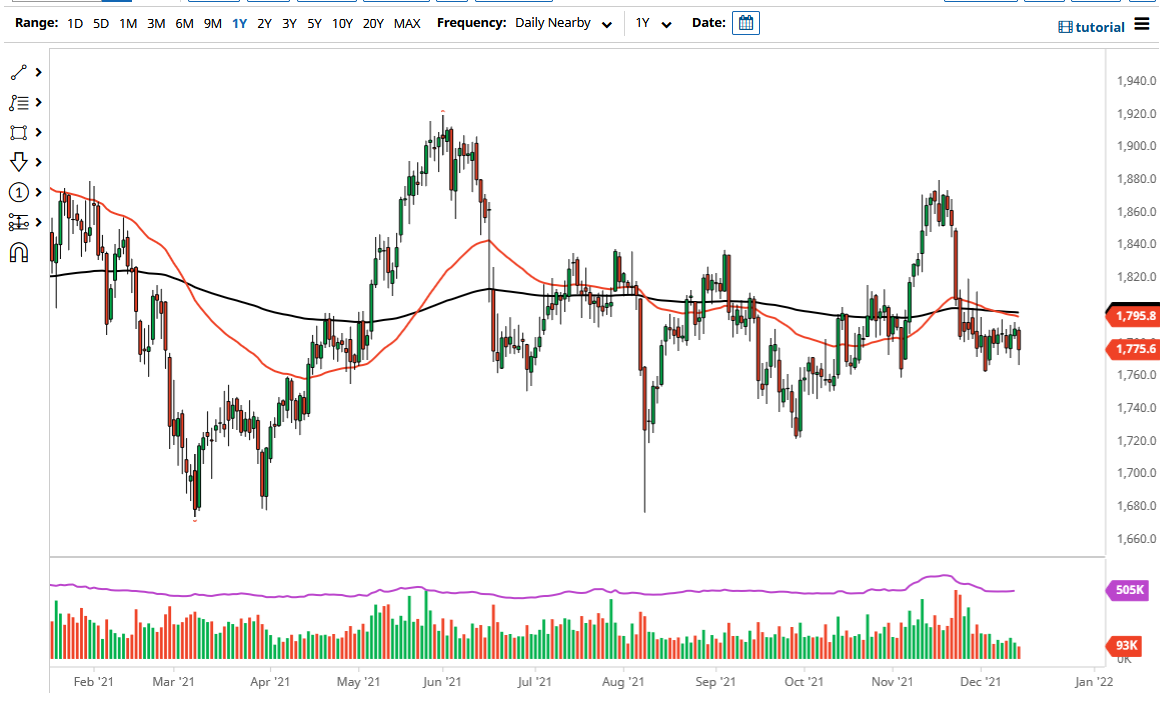Expand Fibonacci tool options arrow

(x=38, y=102)
